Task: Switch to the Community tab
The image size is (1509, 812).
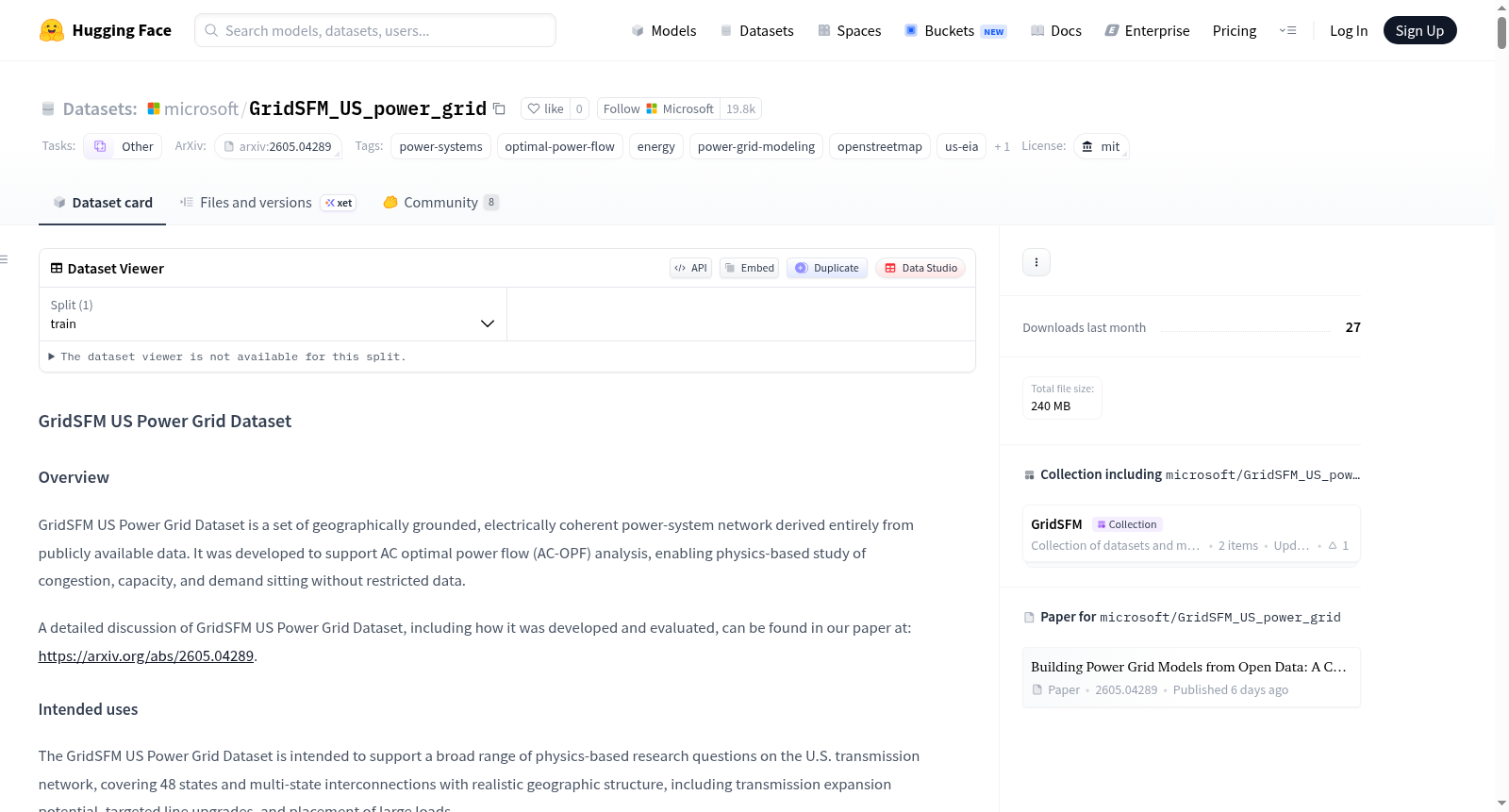Action: click(x=441, y=203)
